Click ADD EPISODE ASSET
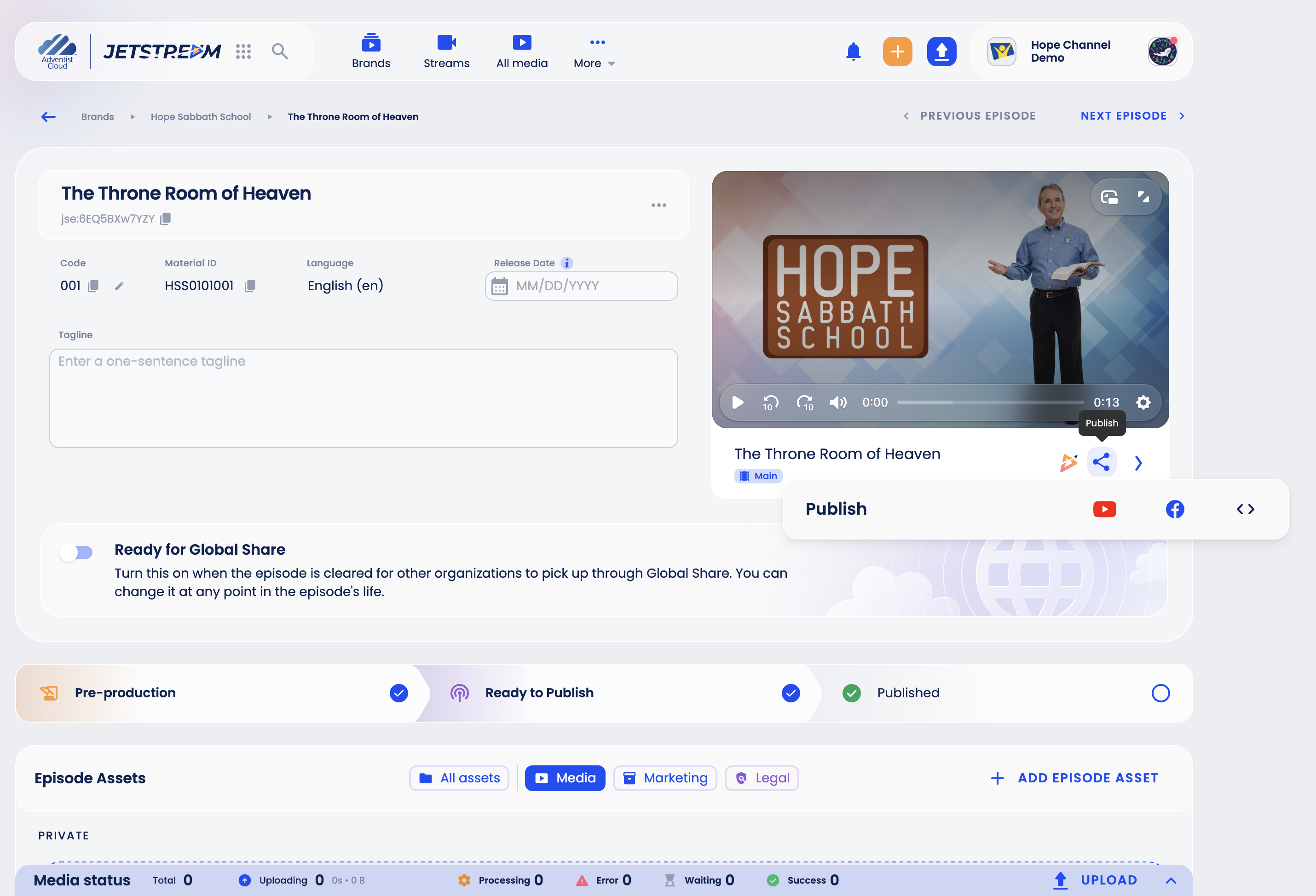1316x896 pixels. (1075, 778)
